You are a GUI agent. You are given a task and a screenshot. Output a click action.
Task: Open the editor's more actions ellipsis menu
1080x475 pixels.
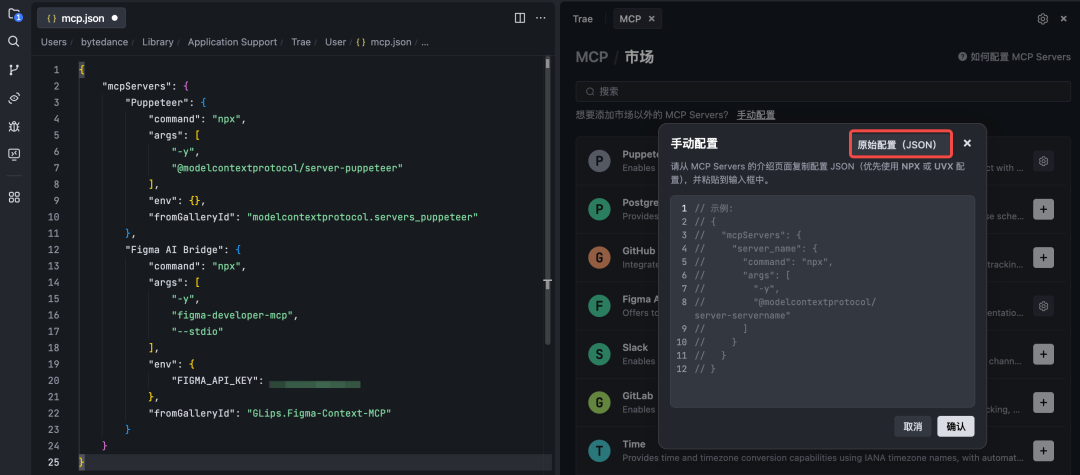tap(541, 18)
